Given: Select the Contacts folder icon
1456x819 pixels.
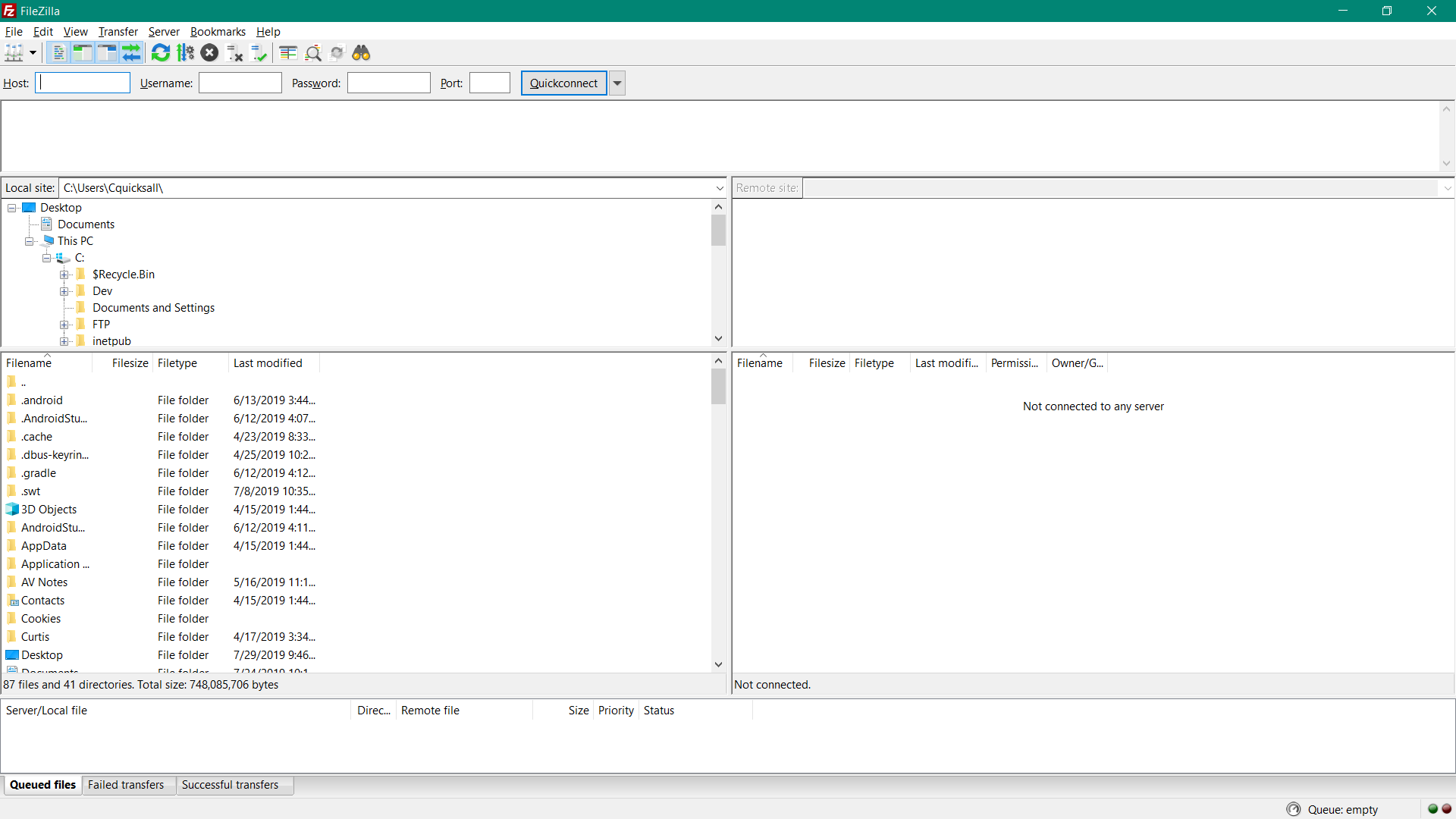Looking at the screenshot, I should pos(12,600).
